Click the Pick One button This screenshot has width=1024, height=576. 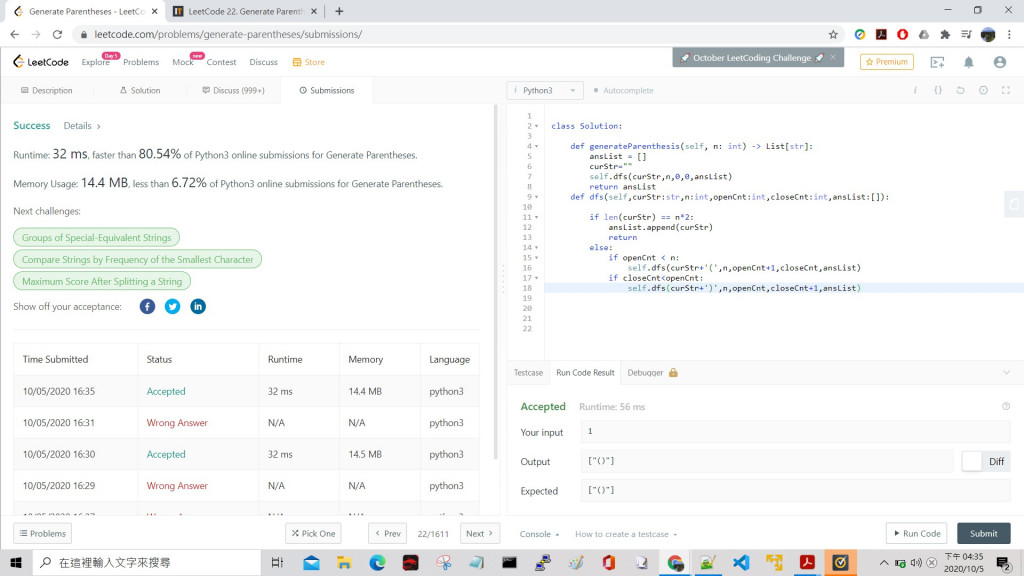pyautogui.click(x=313, y=534)
